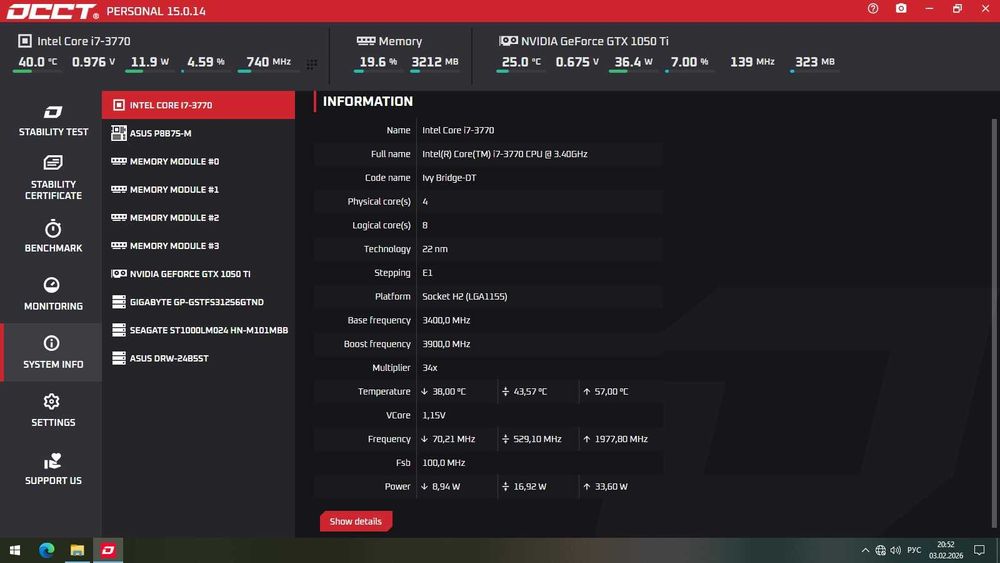1000x563 pixels.
Task: Open File Explorer from taskbar
Action: pos(77,550)
